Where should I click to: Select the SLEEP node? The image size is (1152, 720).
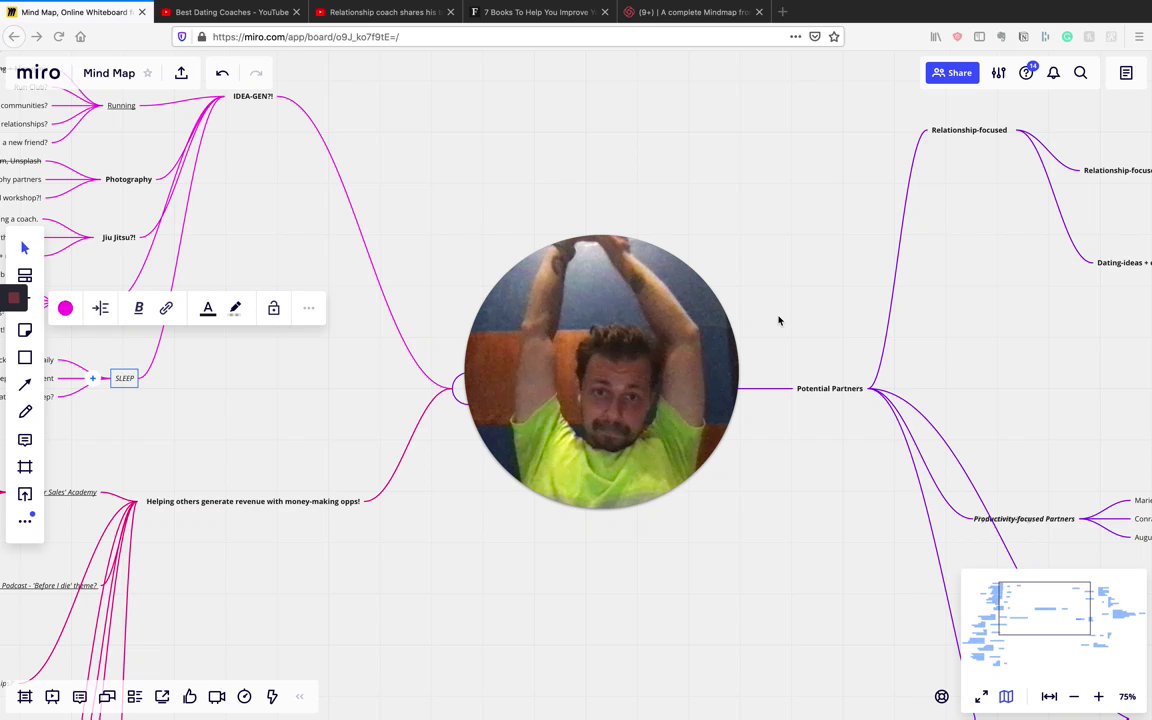[124, 378]
